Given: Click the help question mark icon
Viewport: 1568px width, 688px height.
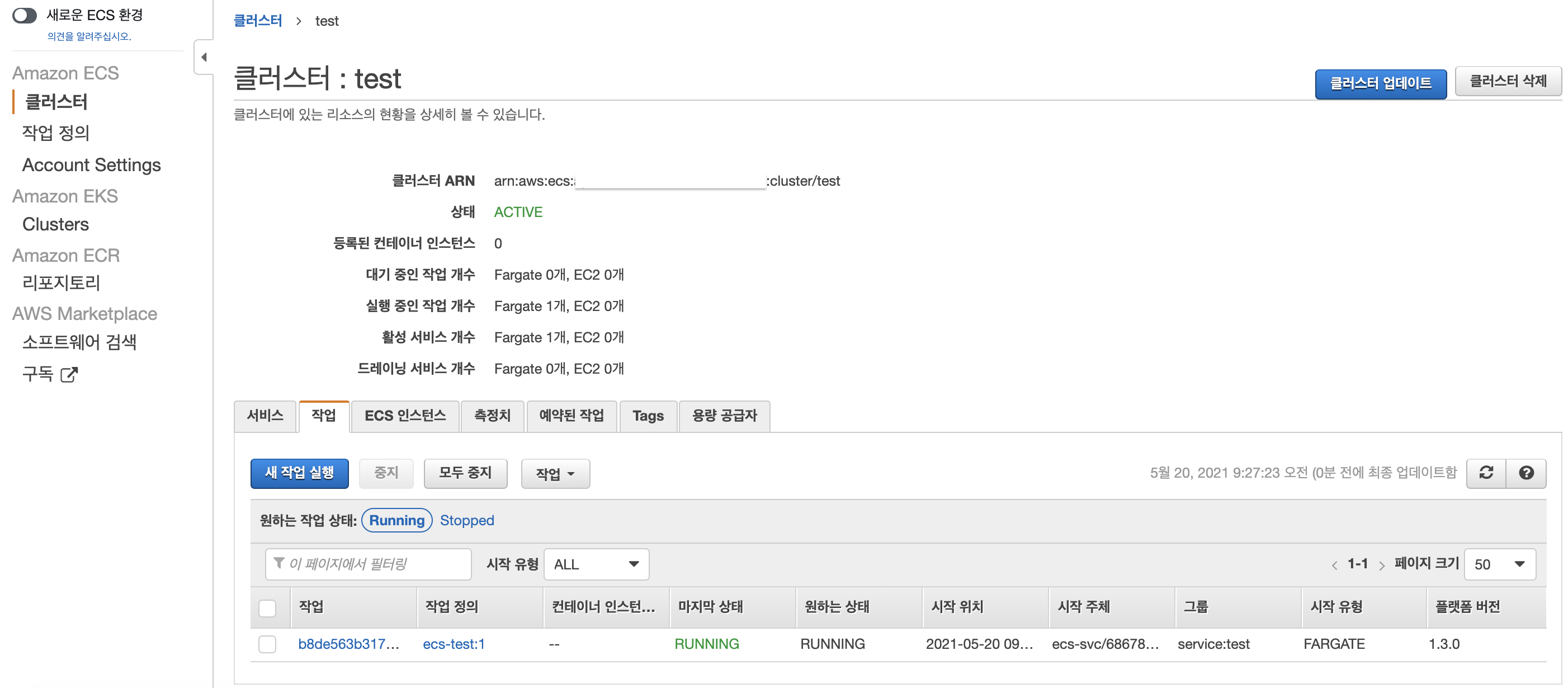Looking at the screenshot, I should 1526,473.
